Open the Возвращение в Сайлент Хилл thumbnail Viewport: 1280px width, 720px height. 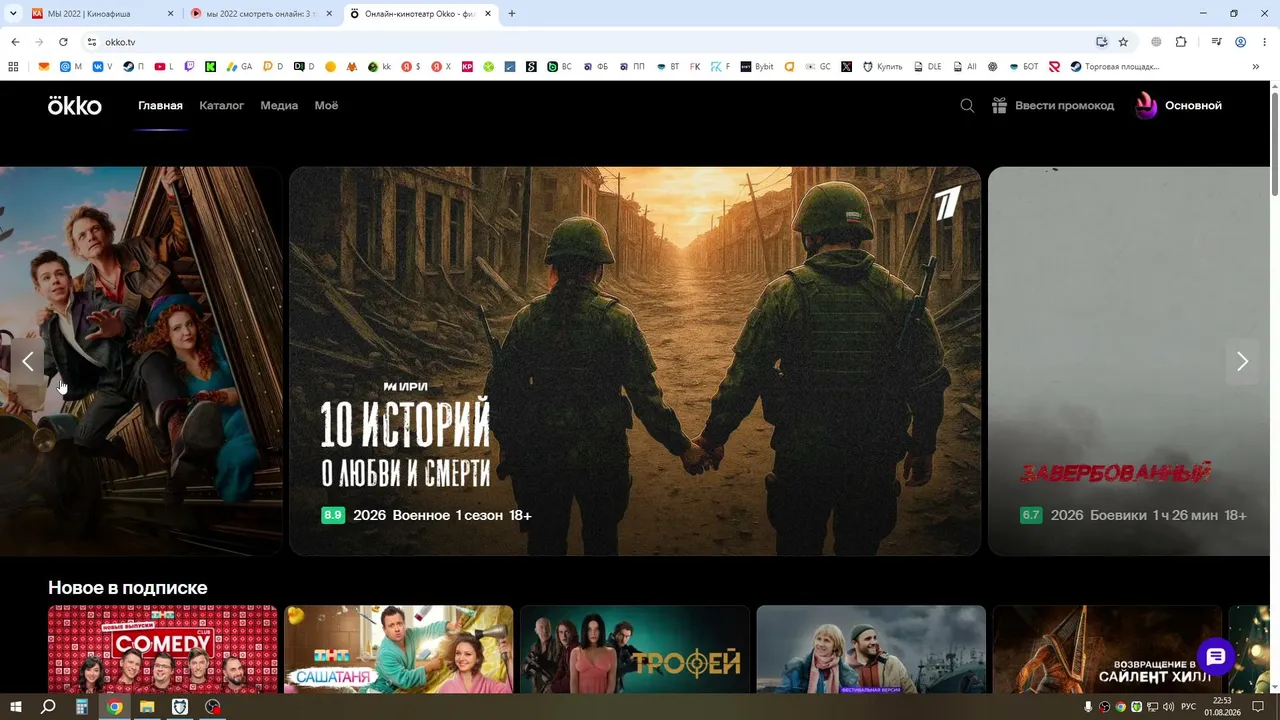click(1107, 648)
